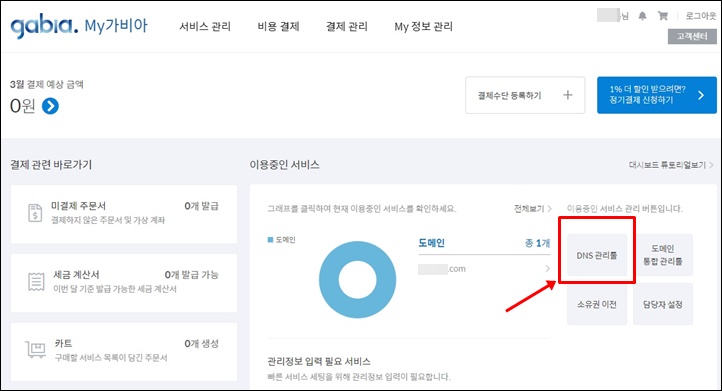
Task: Click the 로그아웃 link
Action: coord(700,16)
